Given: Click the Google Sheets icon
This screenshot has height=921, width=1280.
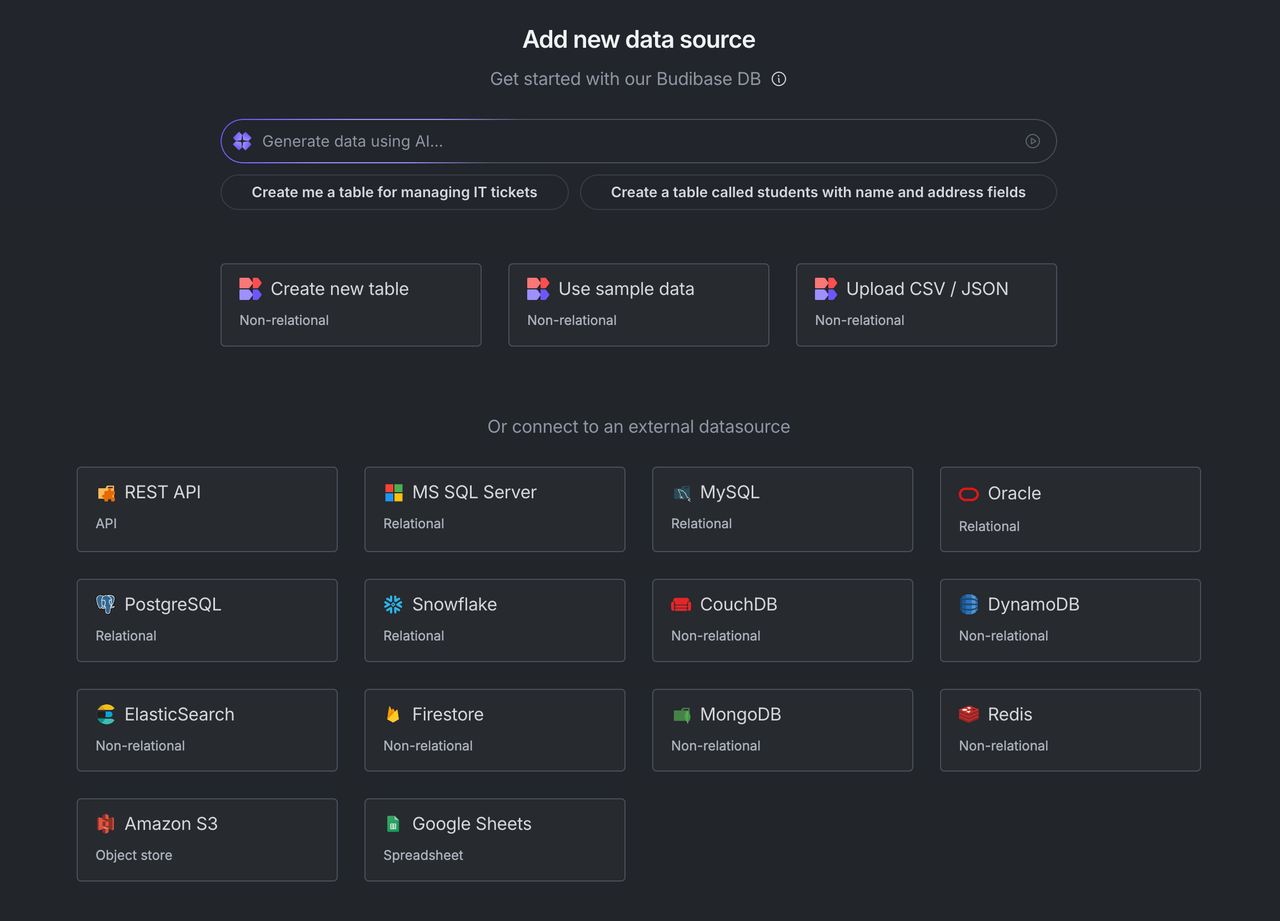Looking at the screenshot, I should pyautogui.click(x=393, y=824).
